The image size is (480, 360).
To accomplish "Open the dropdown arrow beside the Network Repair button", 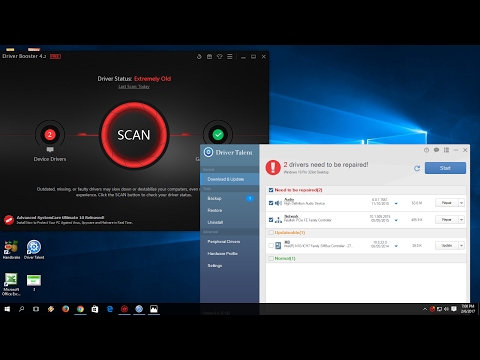I will coord(462,220).
